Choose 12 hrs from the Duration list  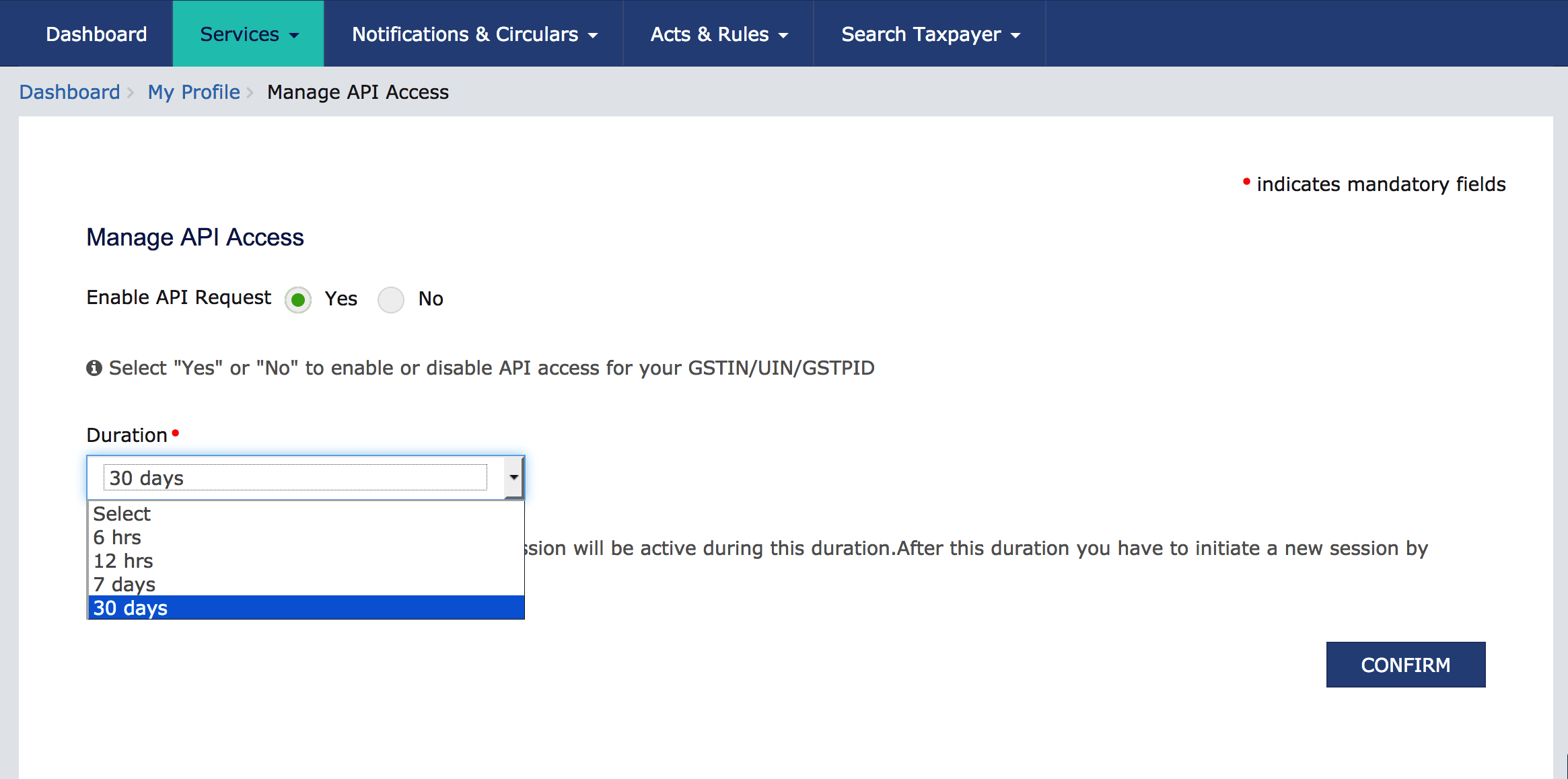[x=124, y=561]
